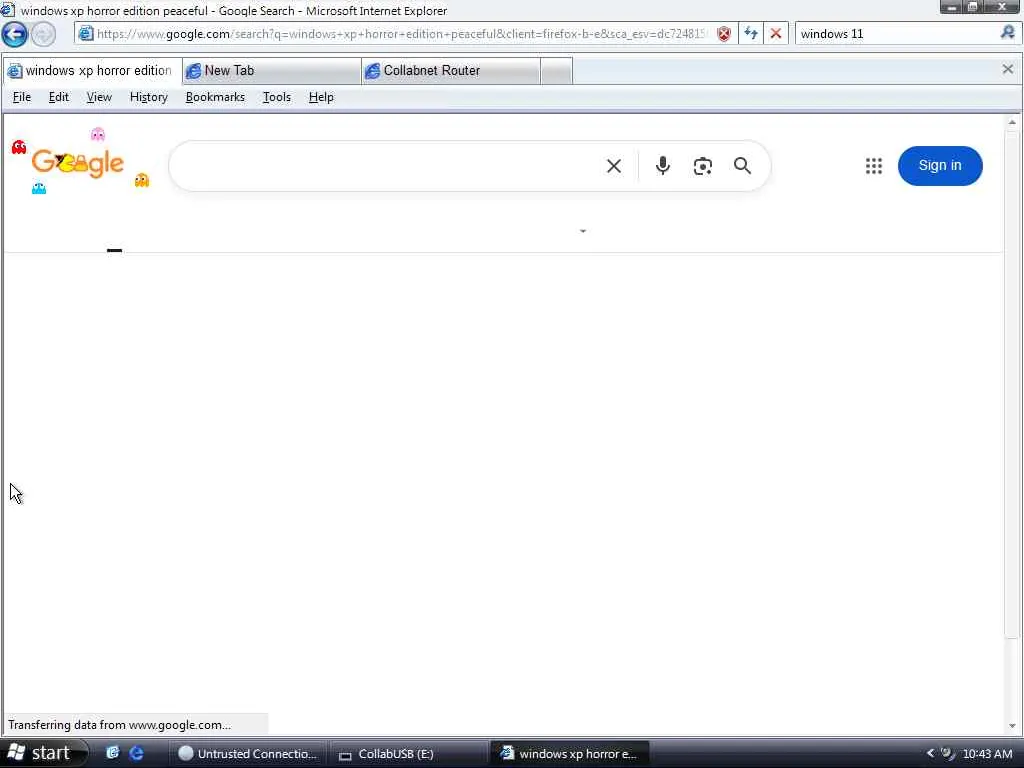The width and height of the screenshot is (1024, 768).
Task: Click the search magnifier beside windows 11
Action: click(1008, 33)
